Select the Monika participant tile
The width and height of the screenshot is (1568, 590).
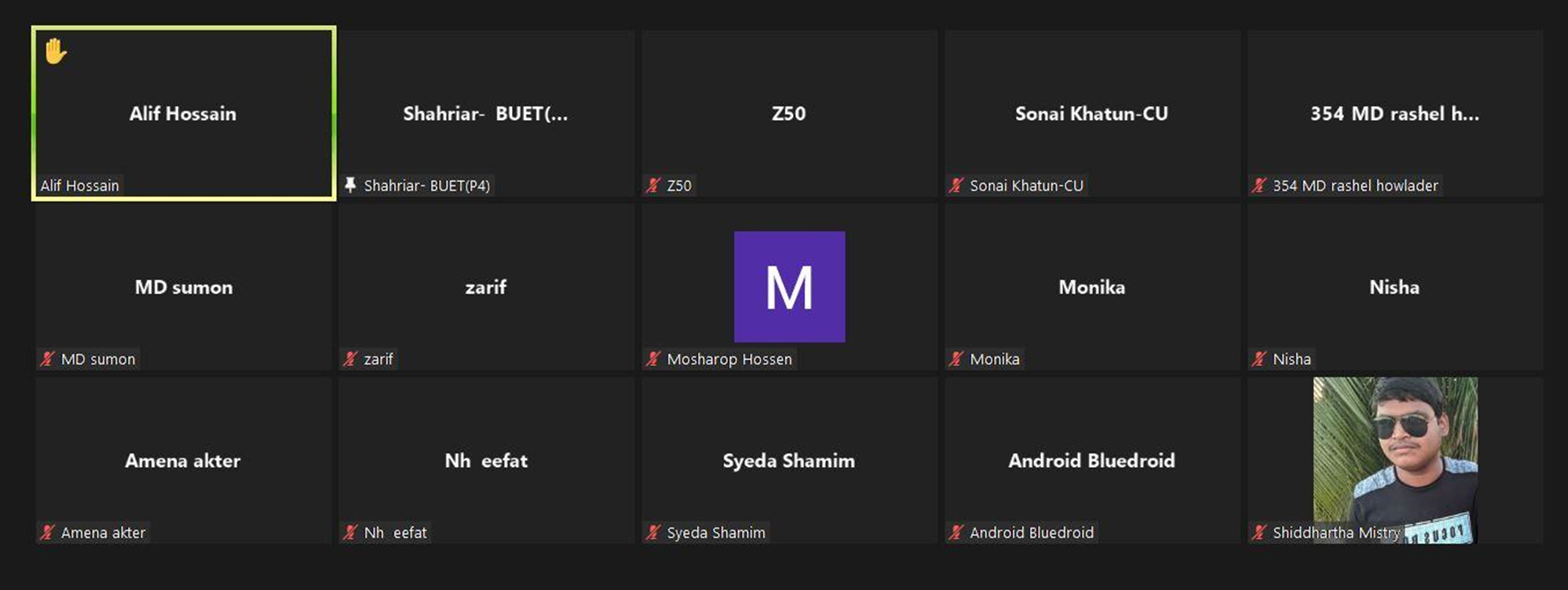tap(1092, 287)
